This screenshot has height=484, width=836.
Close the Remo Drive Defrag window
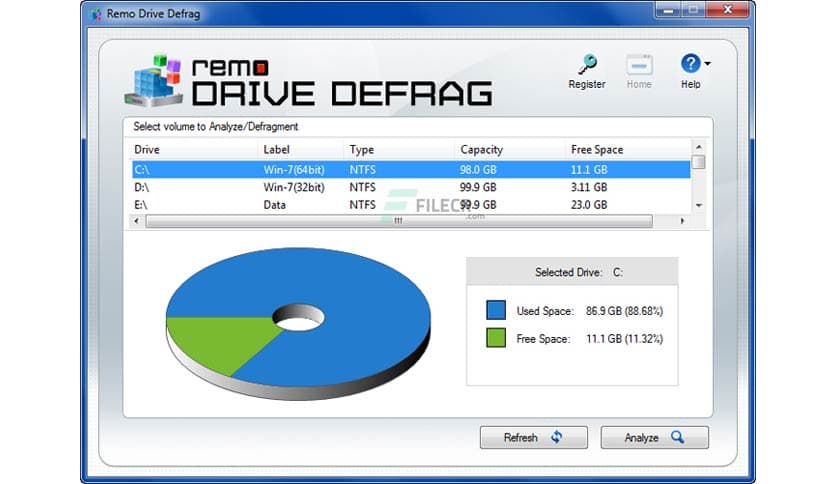tap(728, 10)
